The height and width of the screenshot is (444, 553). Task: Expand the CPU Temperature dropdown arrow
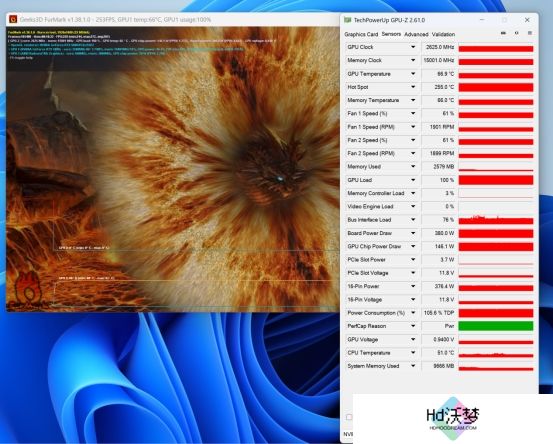[x=413, y=353]
